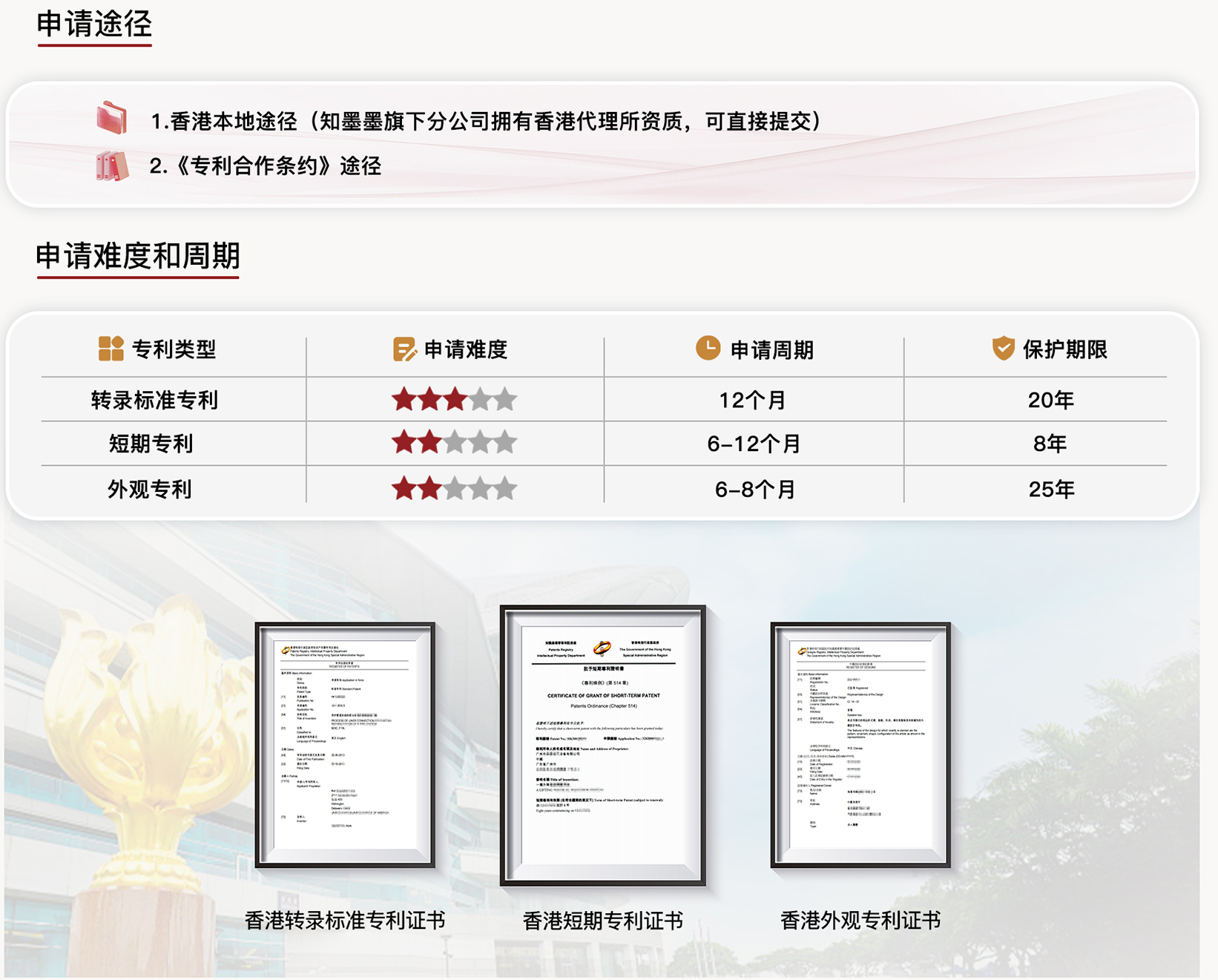Click the shield icon next to 保护期限
Screen dimensions: 1218x980
[1003, 348]
